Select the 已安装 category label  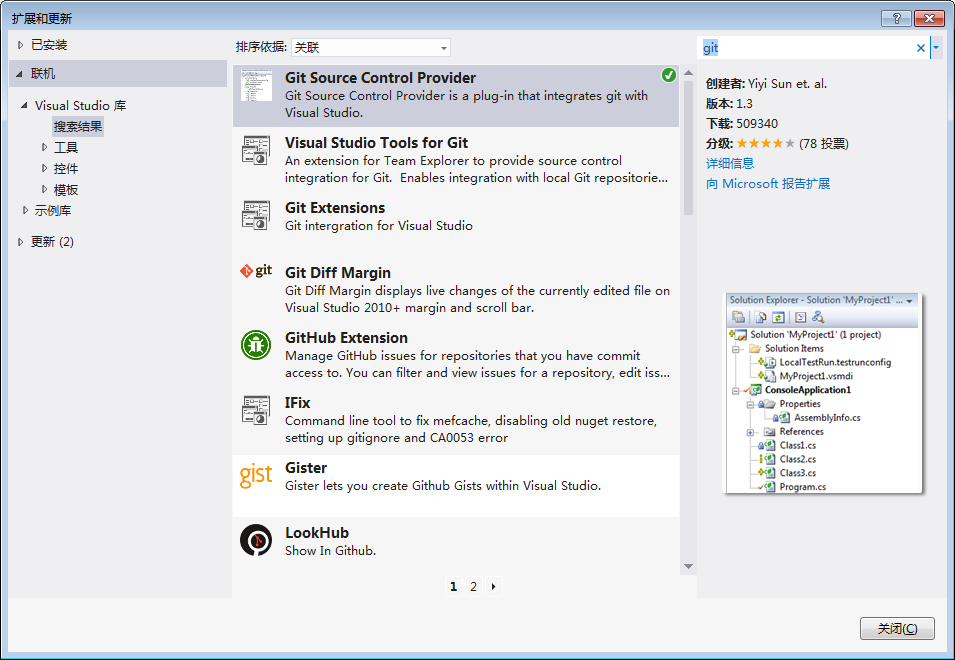click(49, 45)
